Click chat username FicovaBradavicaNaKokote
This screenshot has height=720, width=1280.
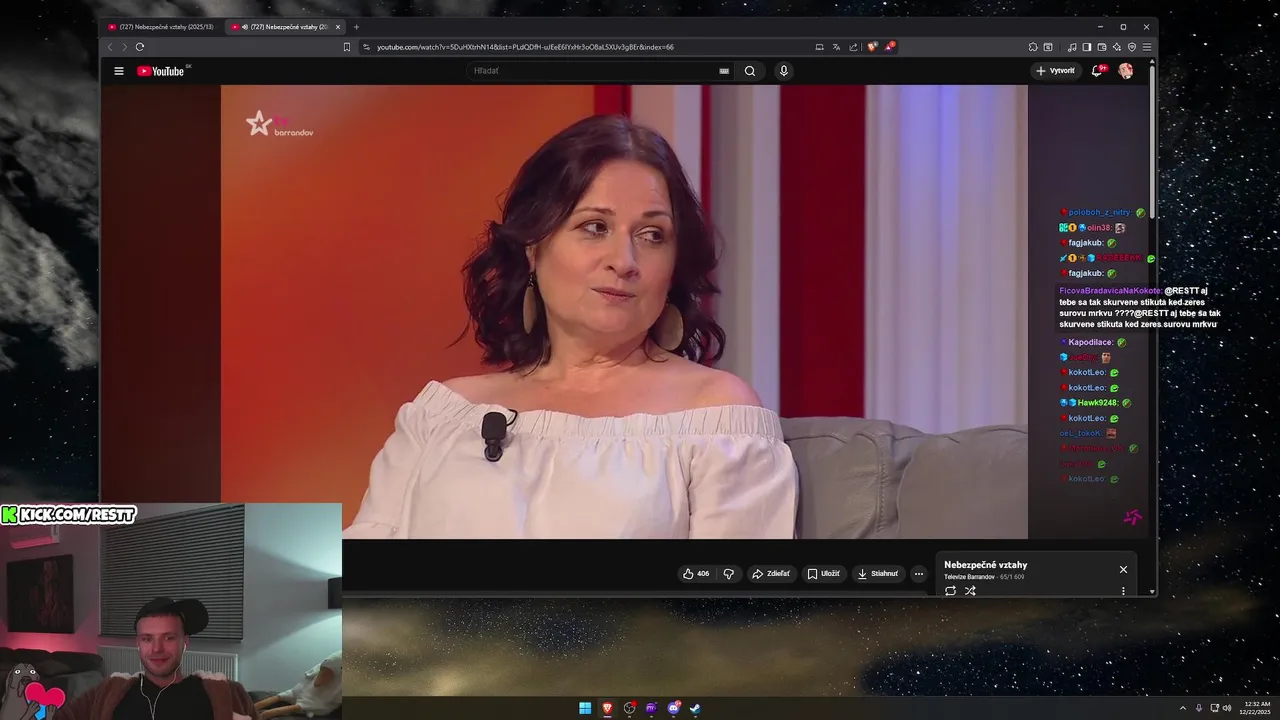click(1110, 291)
